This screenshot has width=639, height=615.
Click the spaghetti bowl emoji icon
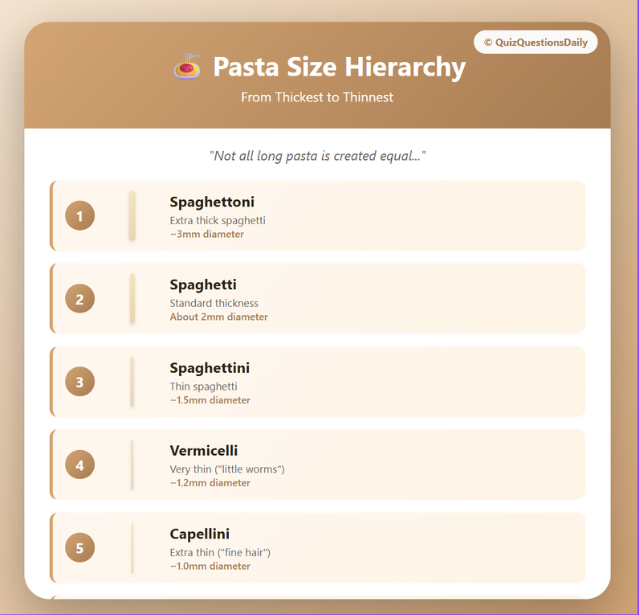(186, 67)
